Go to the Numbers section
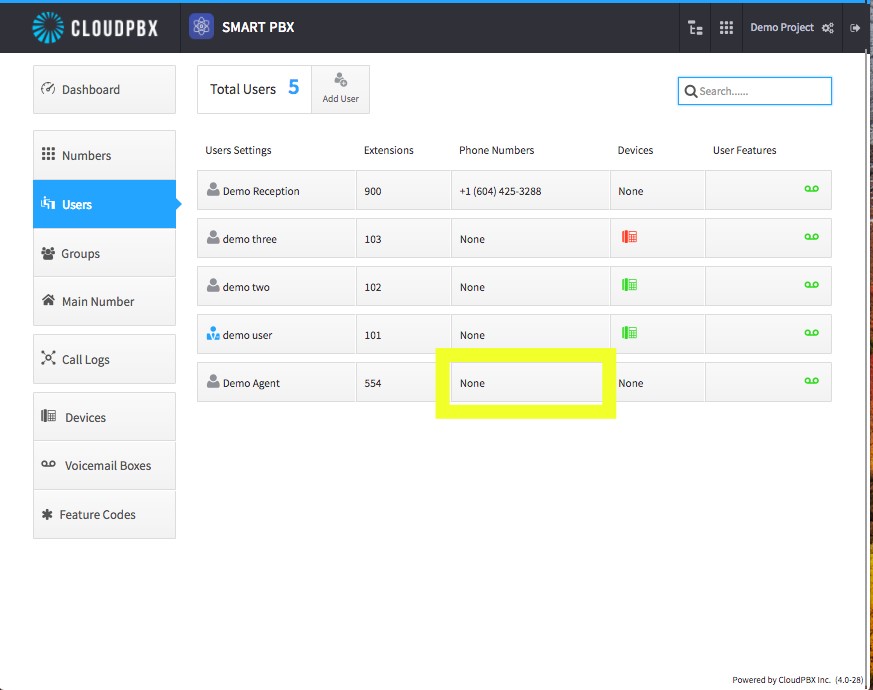This screenshot has width=873, height=690. coord(105,155)
